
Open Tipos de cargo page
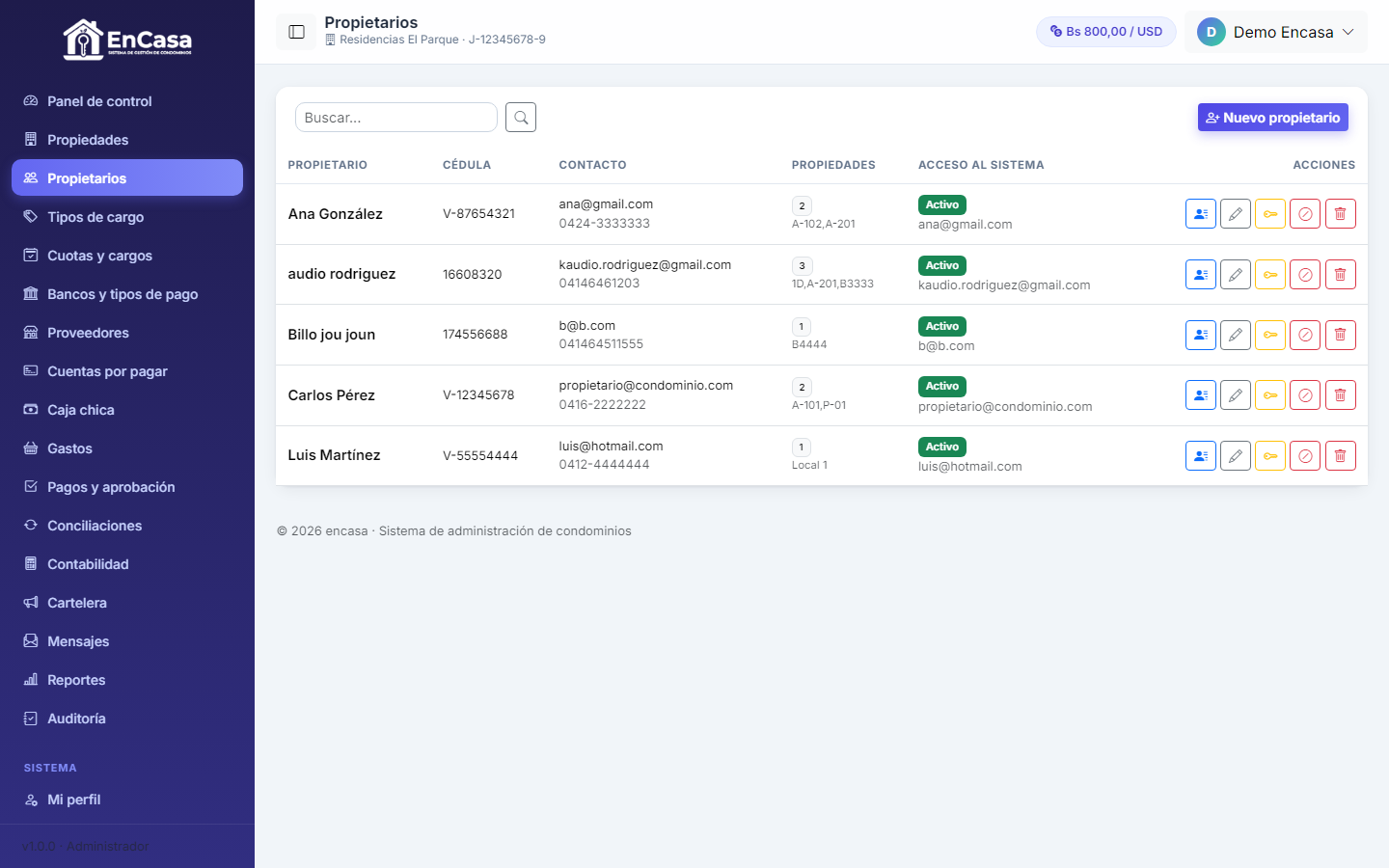coord(127,217)
